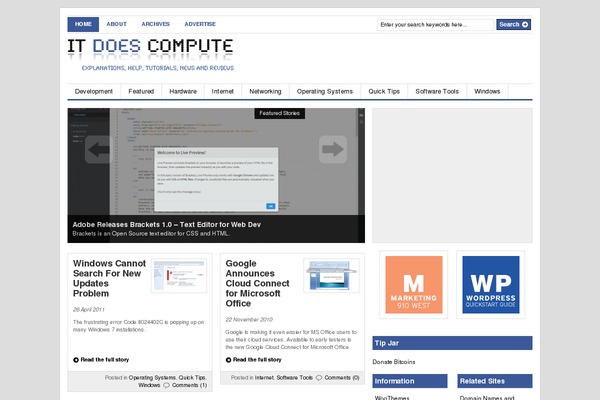Viewport: 600px width, 400px height.
Task: Select the Operating Systems category
Action: pos(325,91)
